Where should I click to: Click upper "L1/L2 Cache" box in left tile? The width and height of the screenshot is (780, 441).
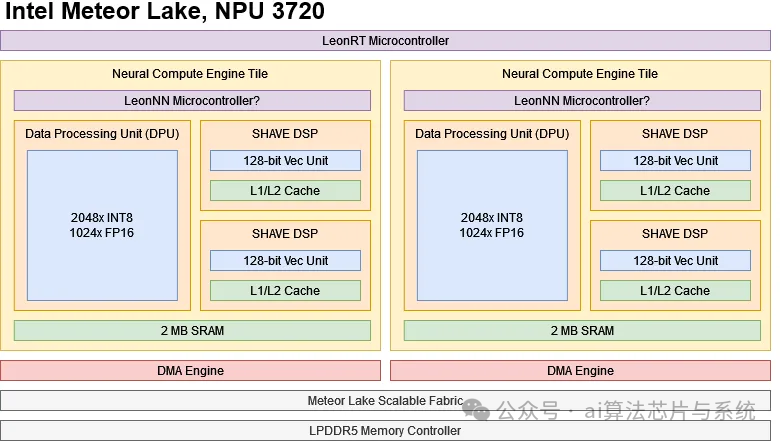click(286, 191)
